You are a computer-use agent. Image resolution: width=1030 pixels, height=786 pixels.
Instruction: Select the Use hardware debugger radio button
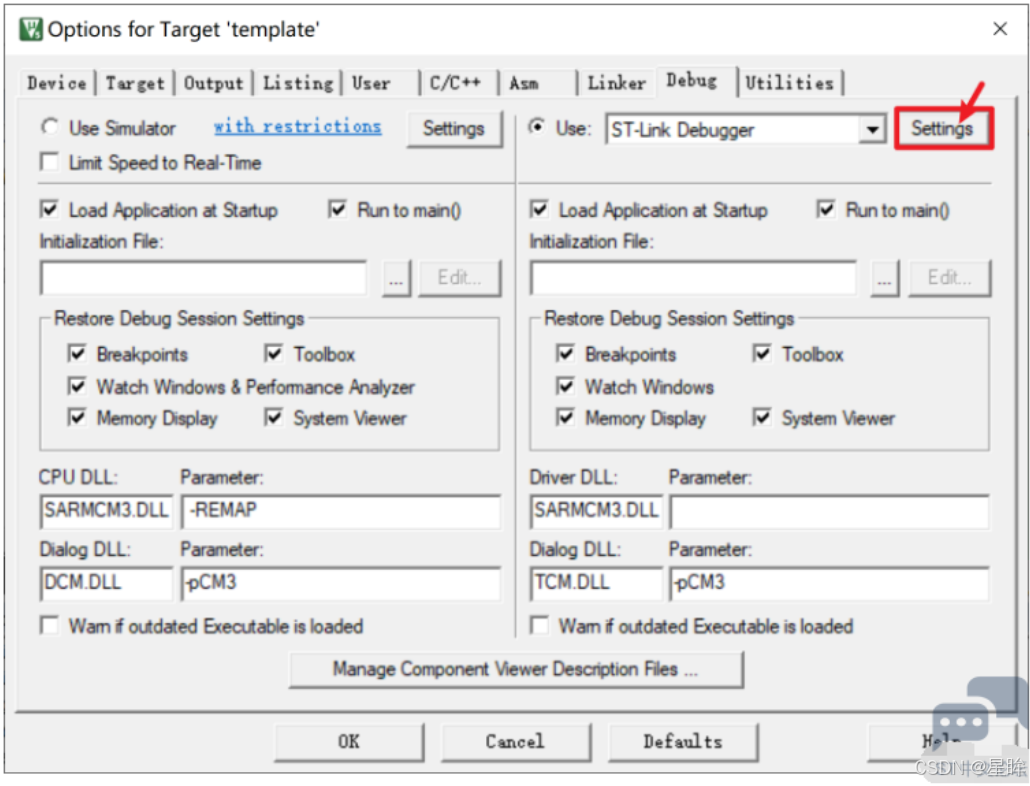click(x=537, y=127)
